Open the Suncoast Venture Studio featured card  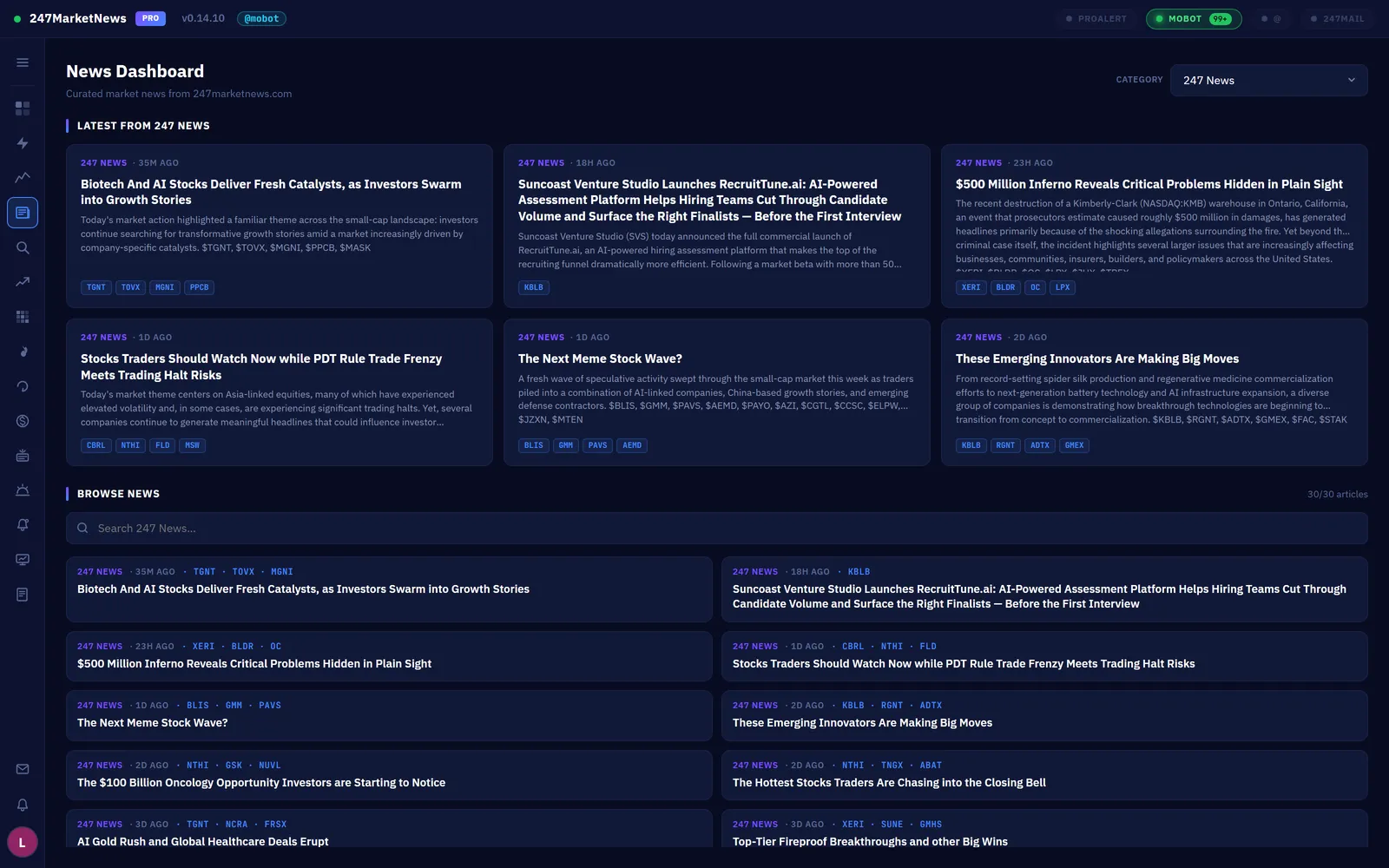[717, 226]
